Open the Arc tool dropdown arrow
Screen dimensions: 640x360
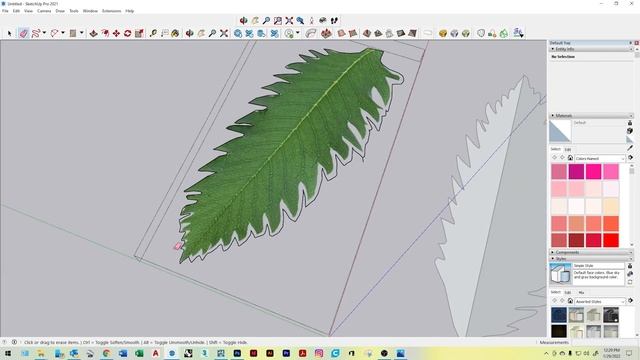(63, 33)
